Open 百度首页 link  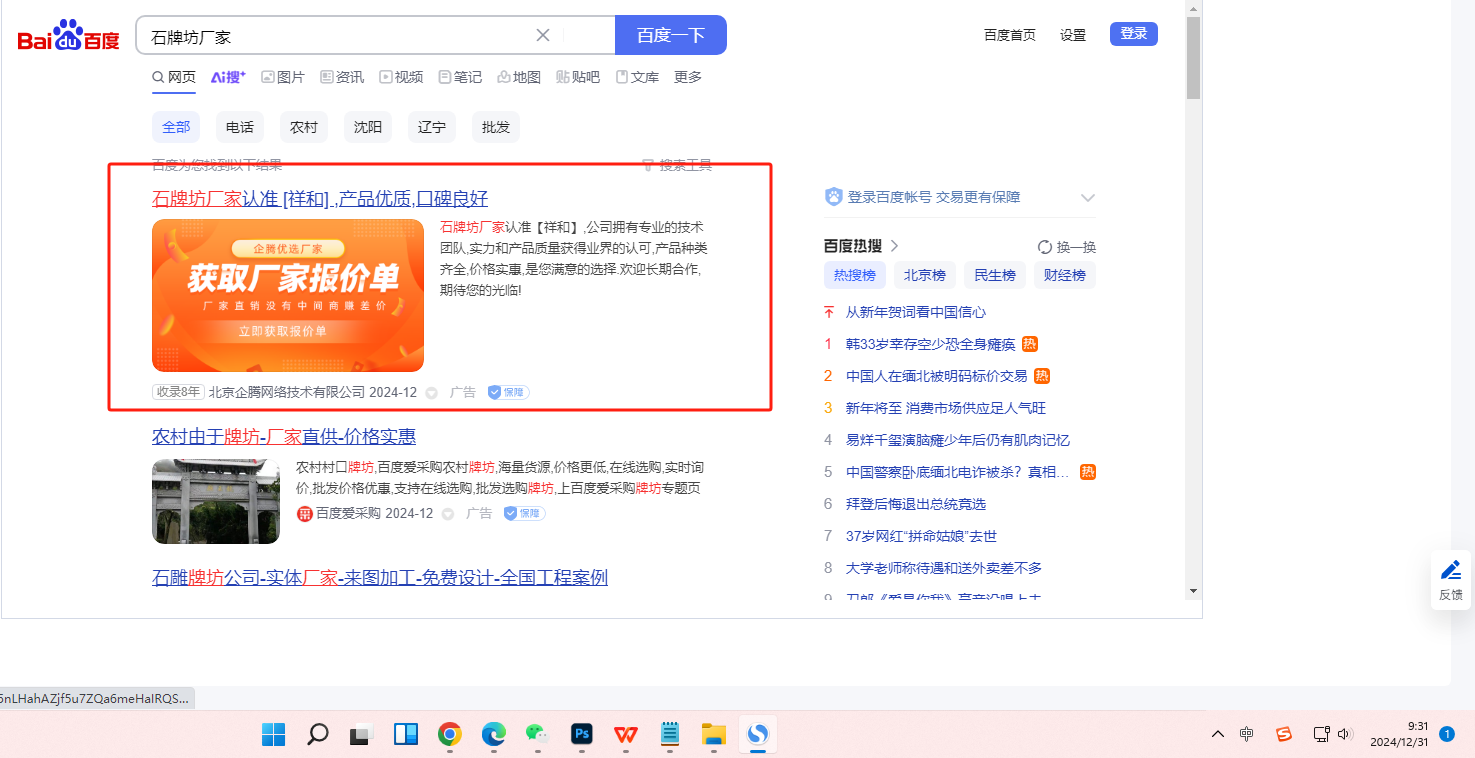click(x=1010, y=35)
